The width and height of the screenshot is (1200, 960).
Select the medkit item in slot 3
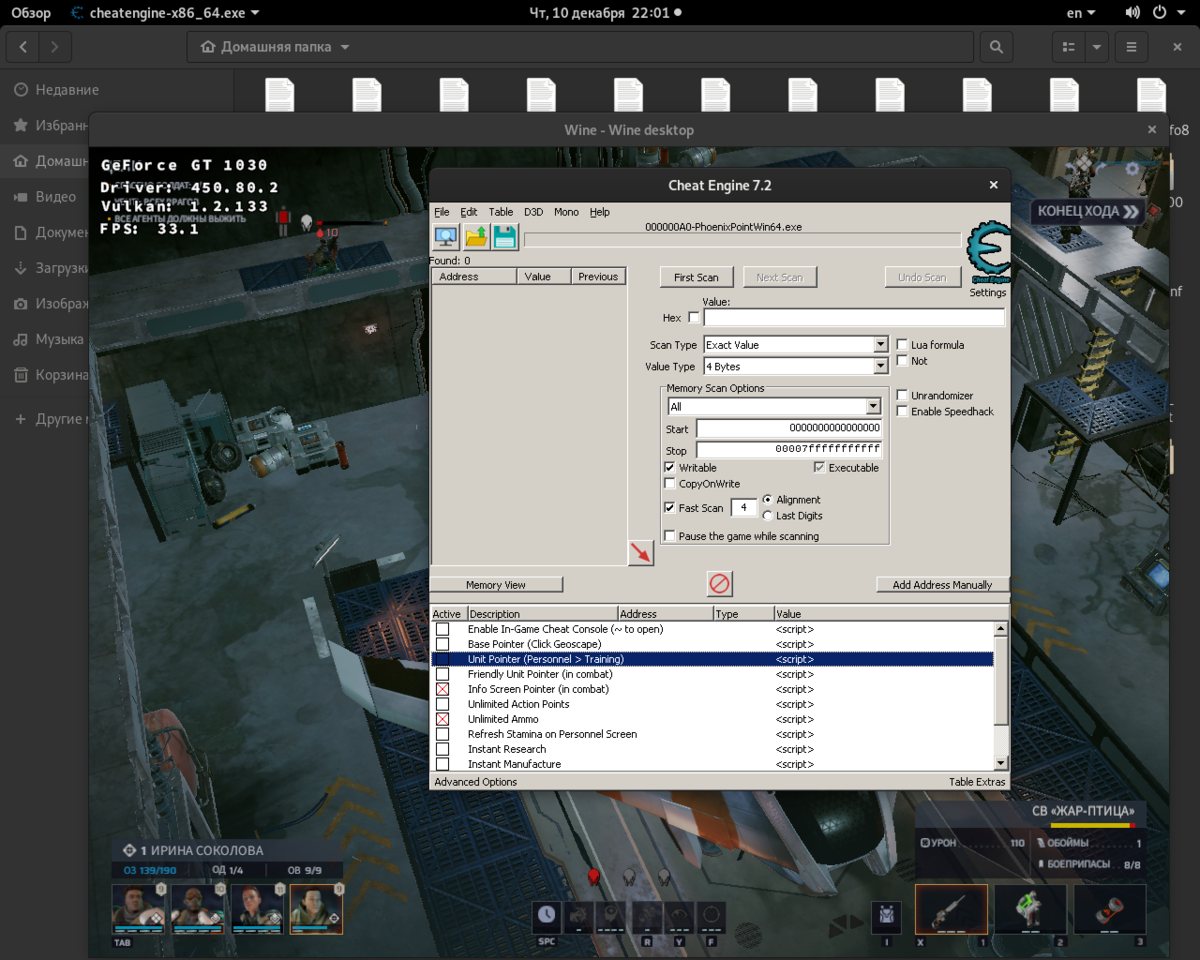1110,909
